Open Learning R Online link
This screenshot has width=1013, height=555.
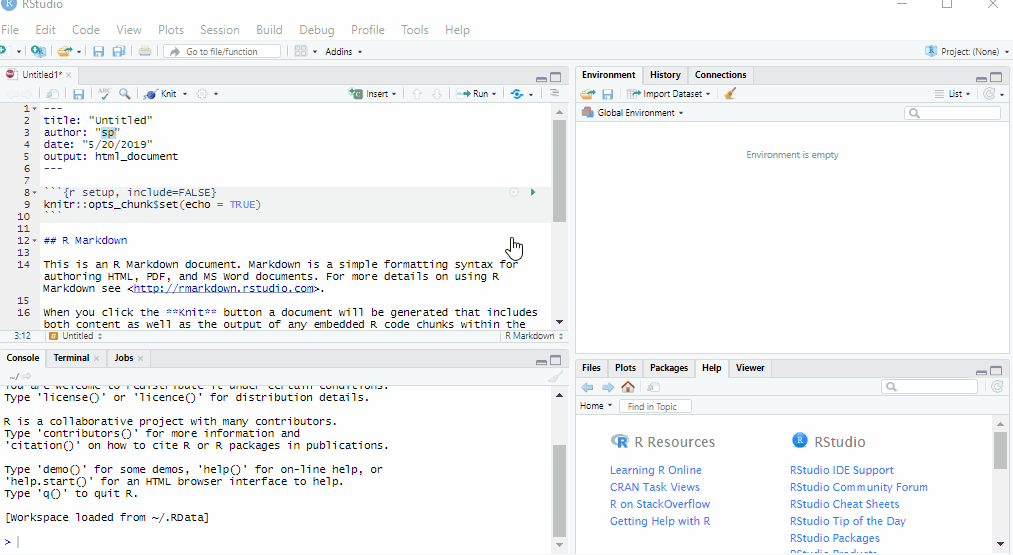[656, 470]
